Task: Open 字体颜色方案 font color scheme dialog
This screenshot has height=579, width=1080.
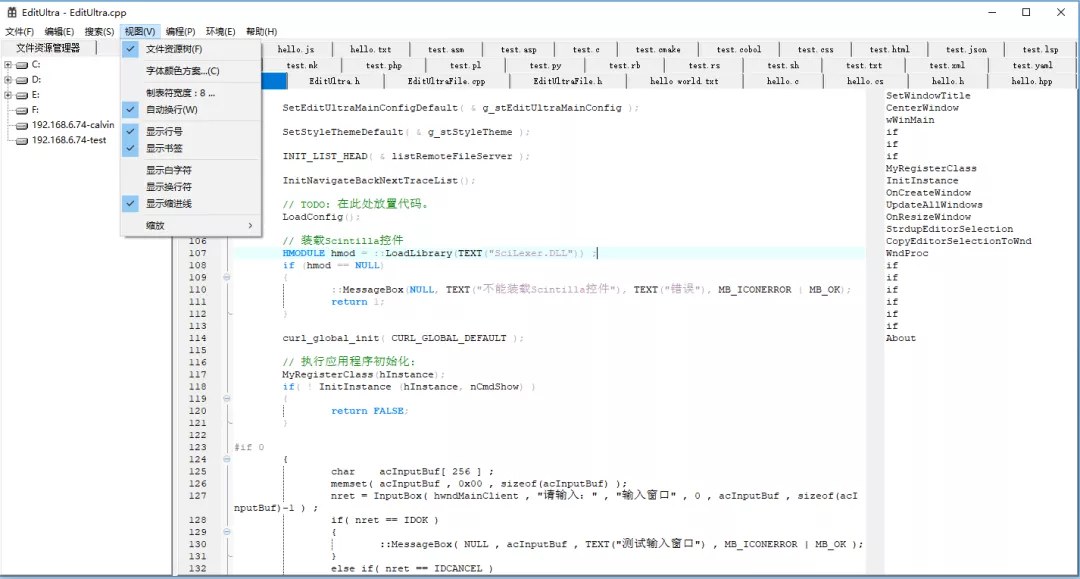Action: point(182,71)
